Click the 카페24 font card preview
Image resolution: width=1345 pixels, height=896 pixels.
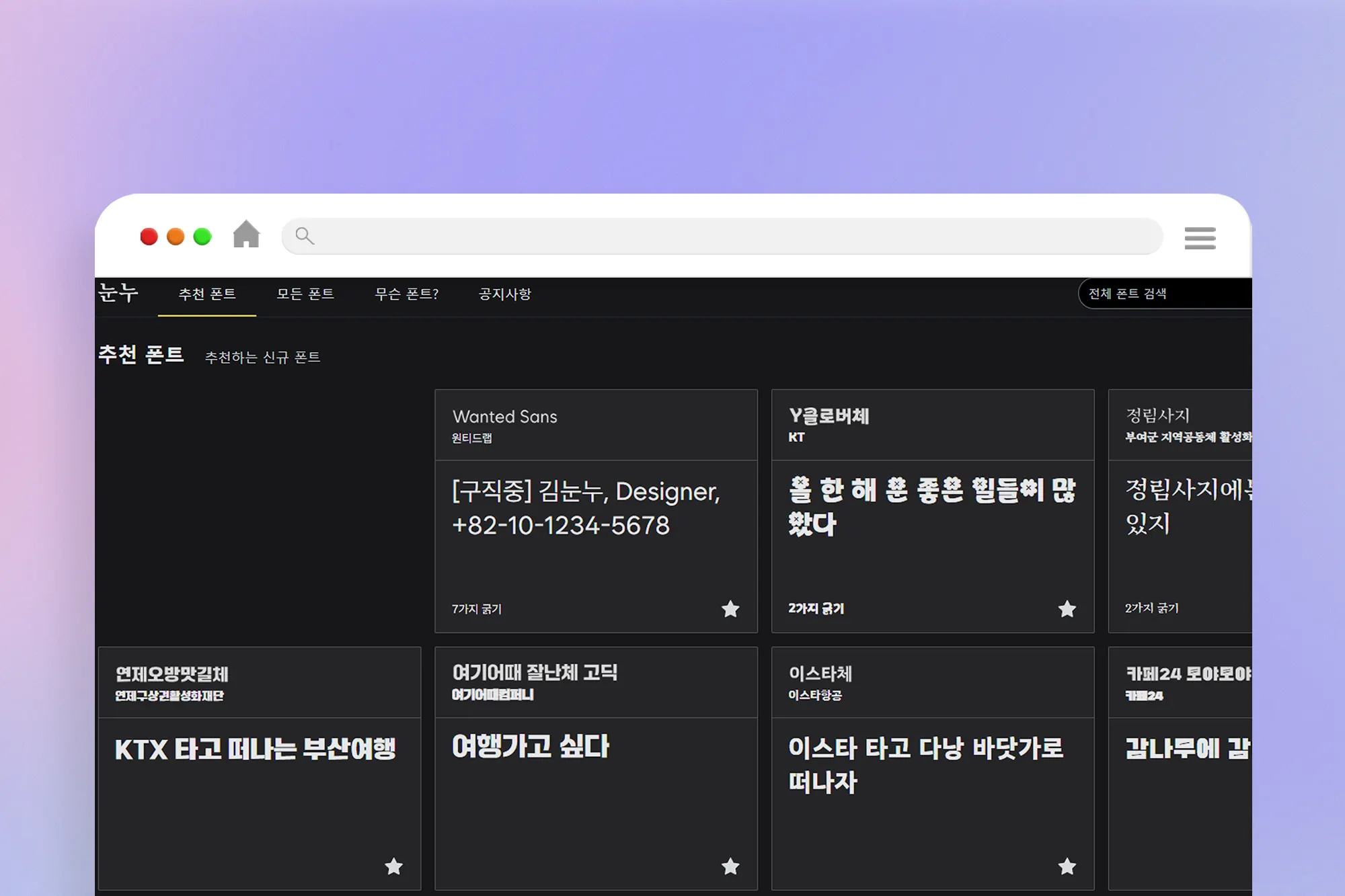tap(1187, 748)
